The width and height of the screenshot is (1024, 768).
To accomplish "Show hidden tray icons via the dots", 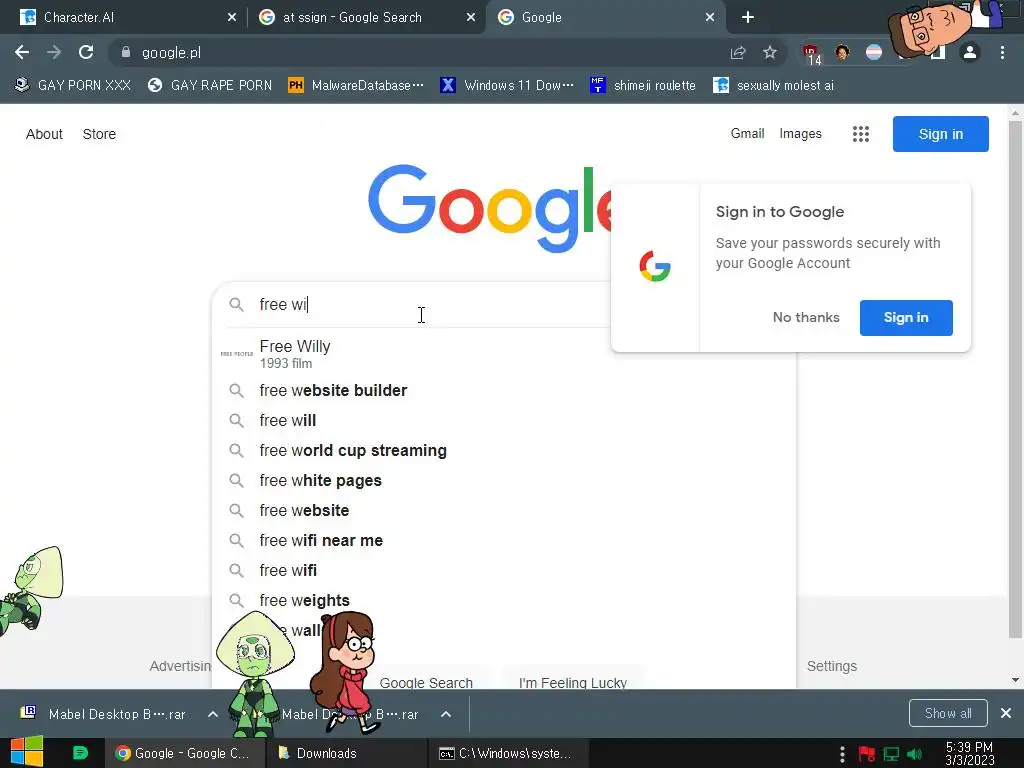I will click(x=842, y=754).
